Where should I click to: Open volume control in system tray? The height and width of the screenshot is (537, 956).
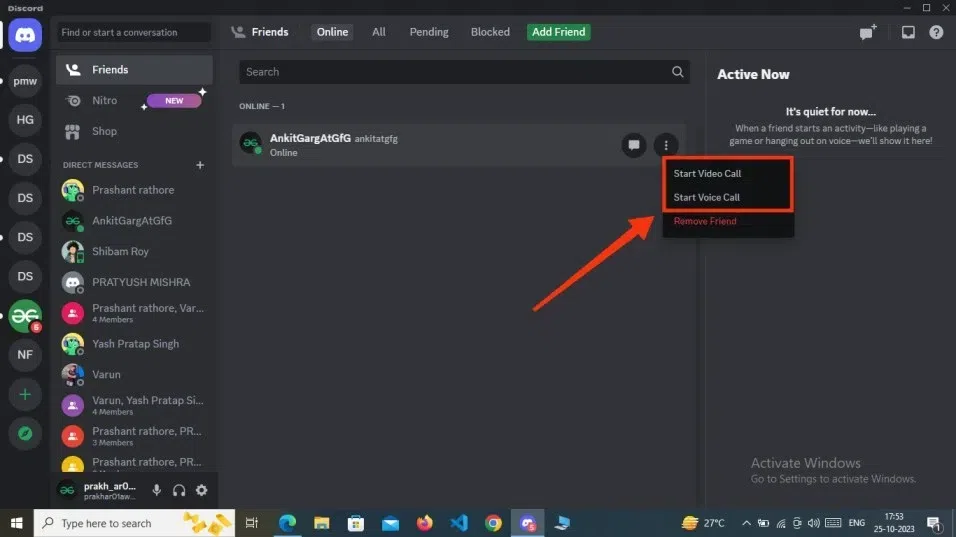pos(814,523)
